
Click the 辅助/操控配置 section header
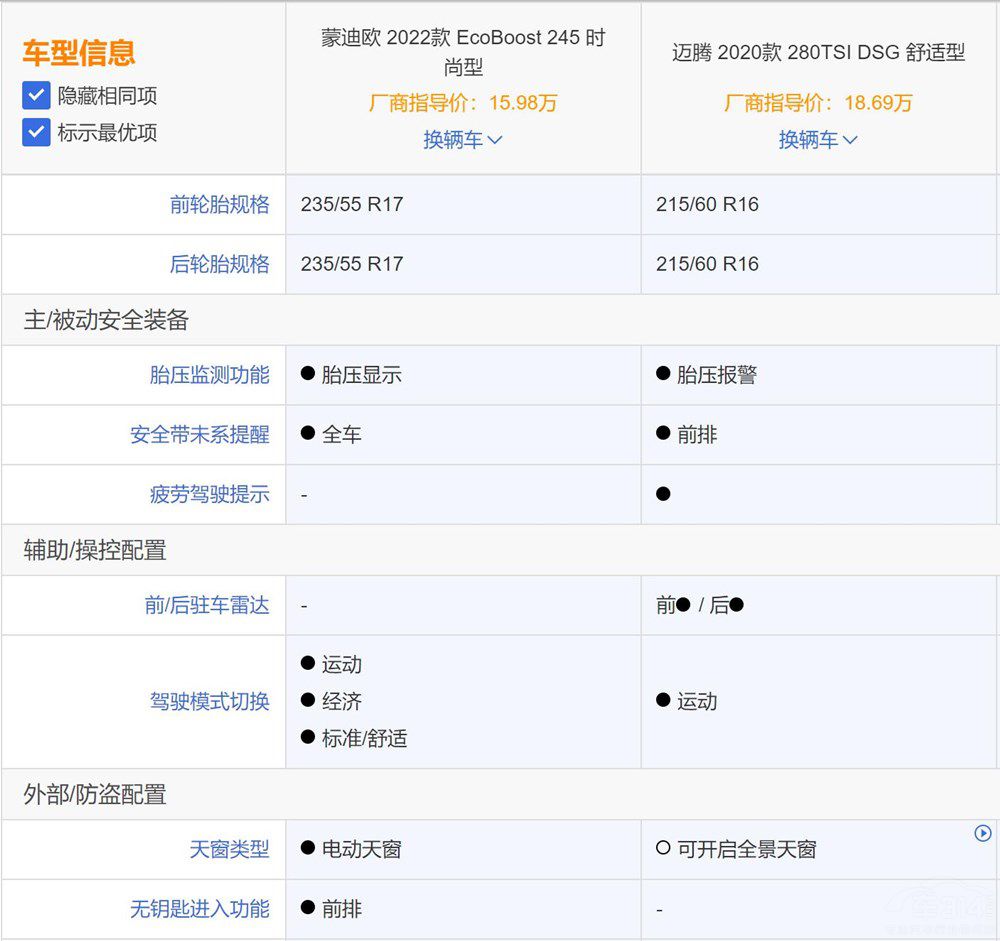95,550
